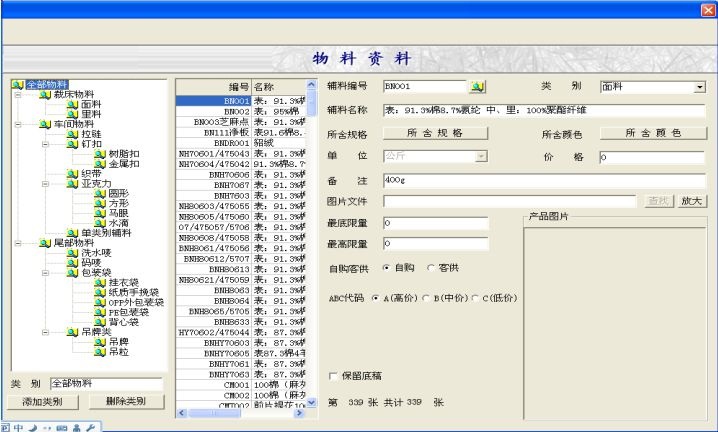Click the folder icon next to 尾部物料

pyautogui.click(x=45, y=243)
